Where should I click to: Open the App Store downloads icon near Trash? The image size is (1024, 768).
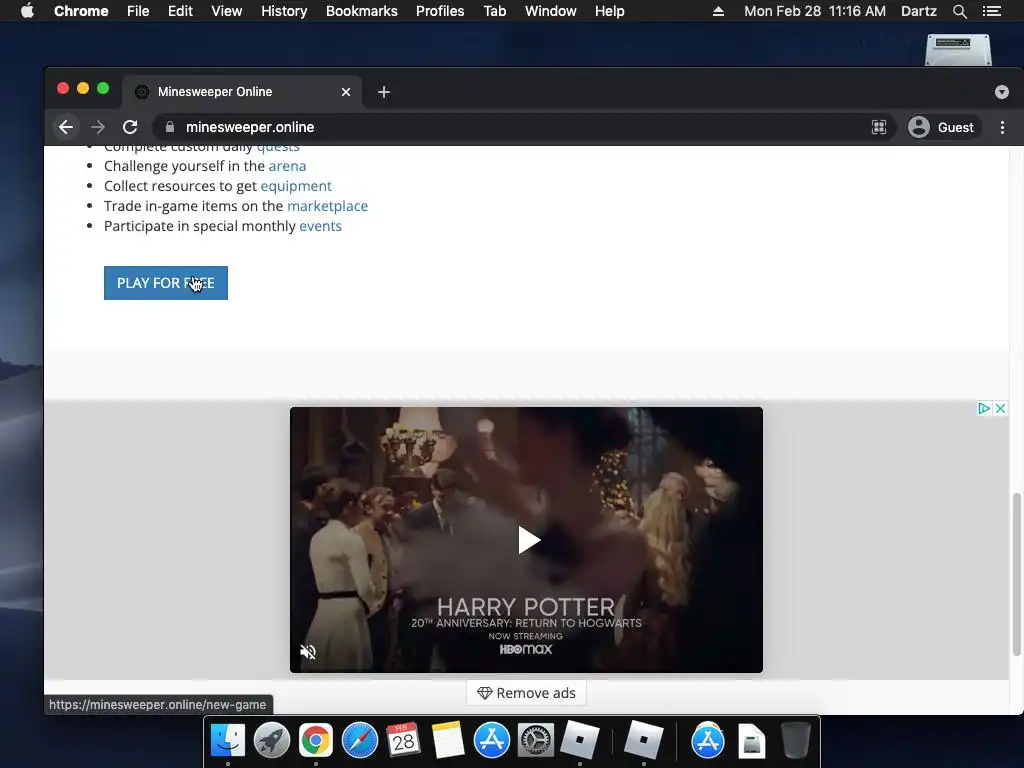708,741
